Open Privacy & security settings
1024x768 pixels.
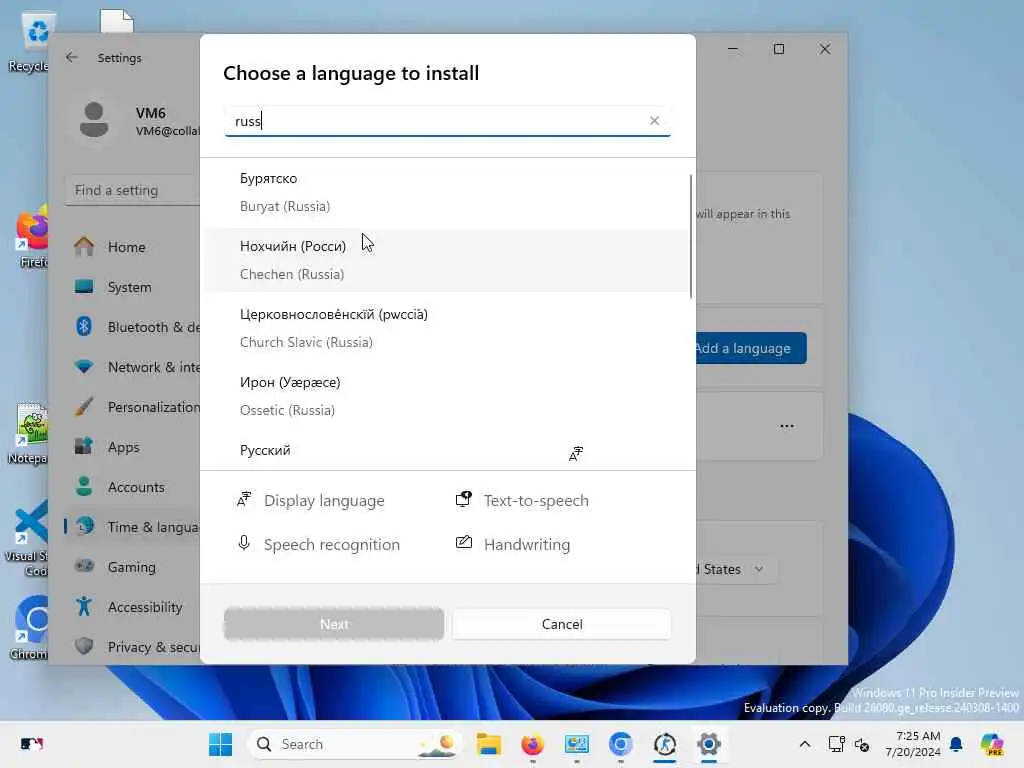[x=134, y=647]
